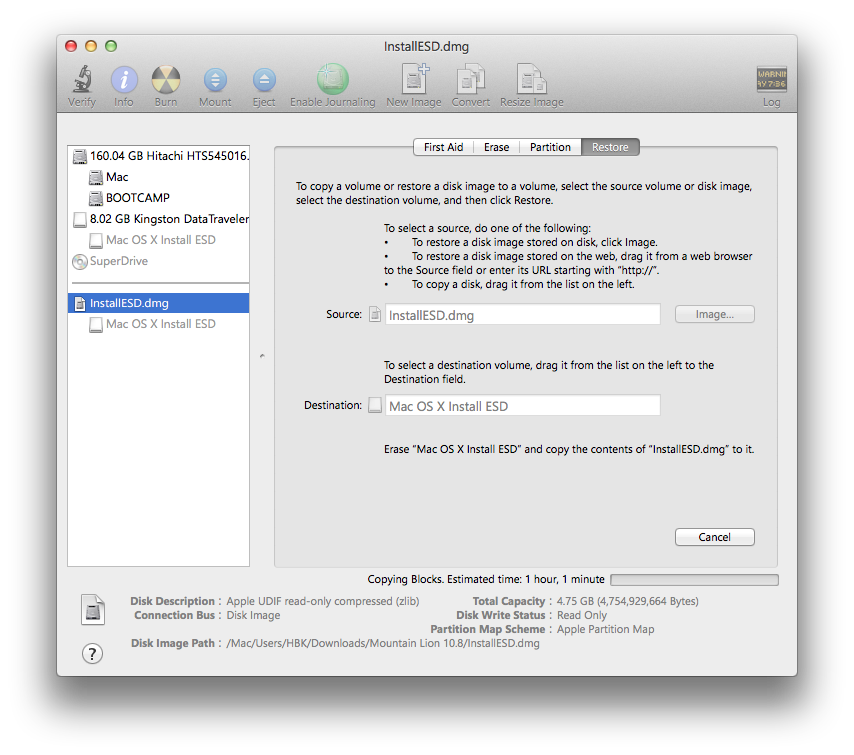Screen dimensions: 854x755
Task: Click the Connection Bus value Disk Image
Action: pyautogui.click(x=253, y=616)
